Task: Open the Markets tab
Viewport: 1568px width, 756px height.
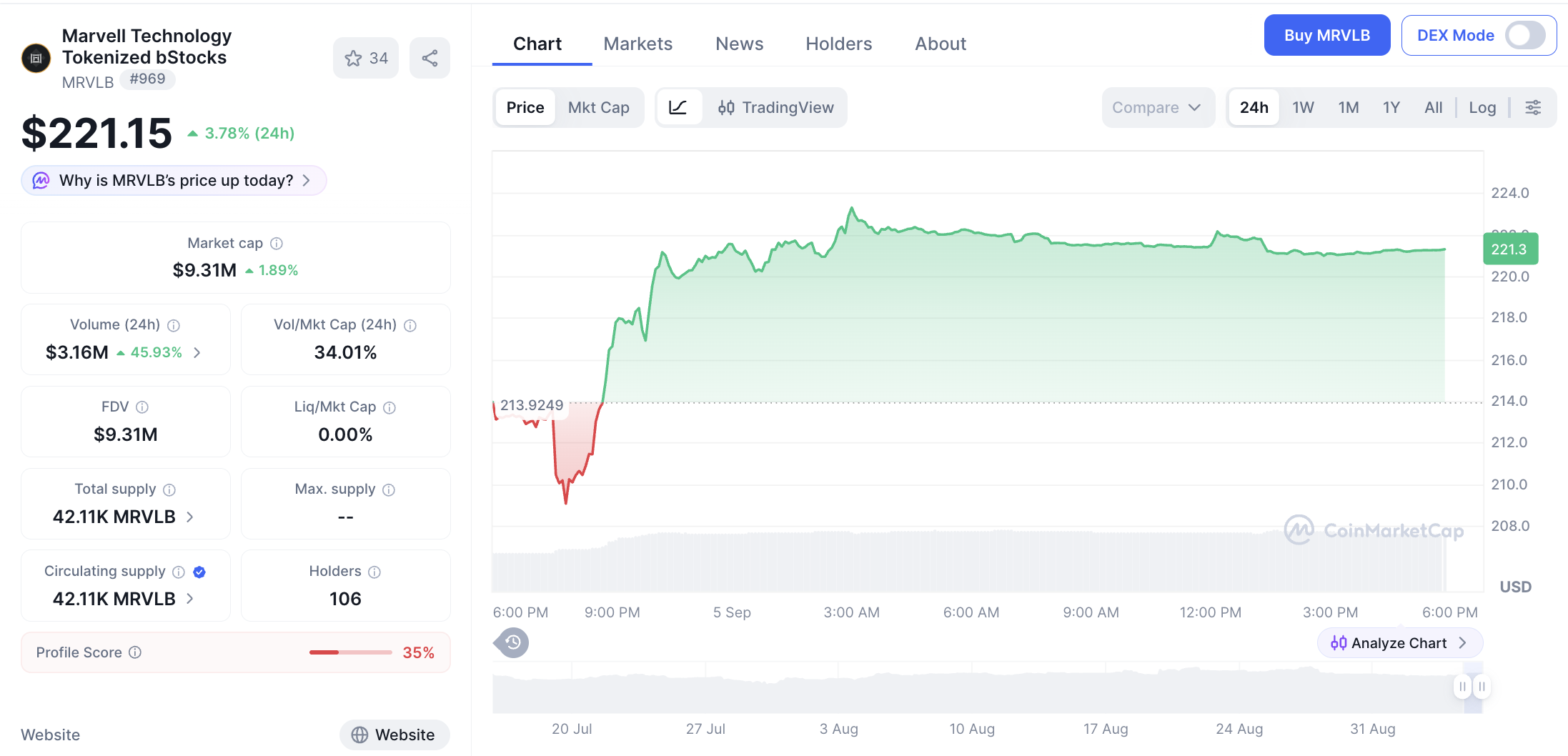Action: (638, 44)
